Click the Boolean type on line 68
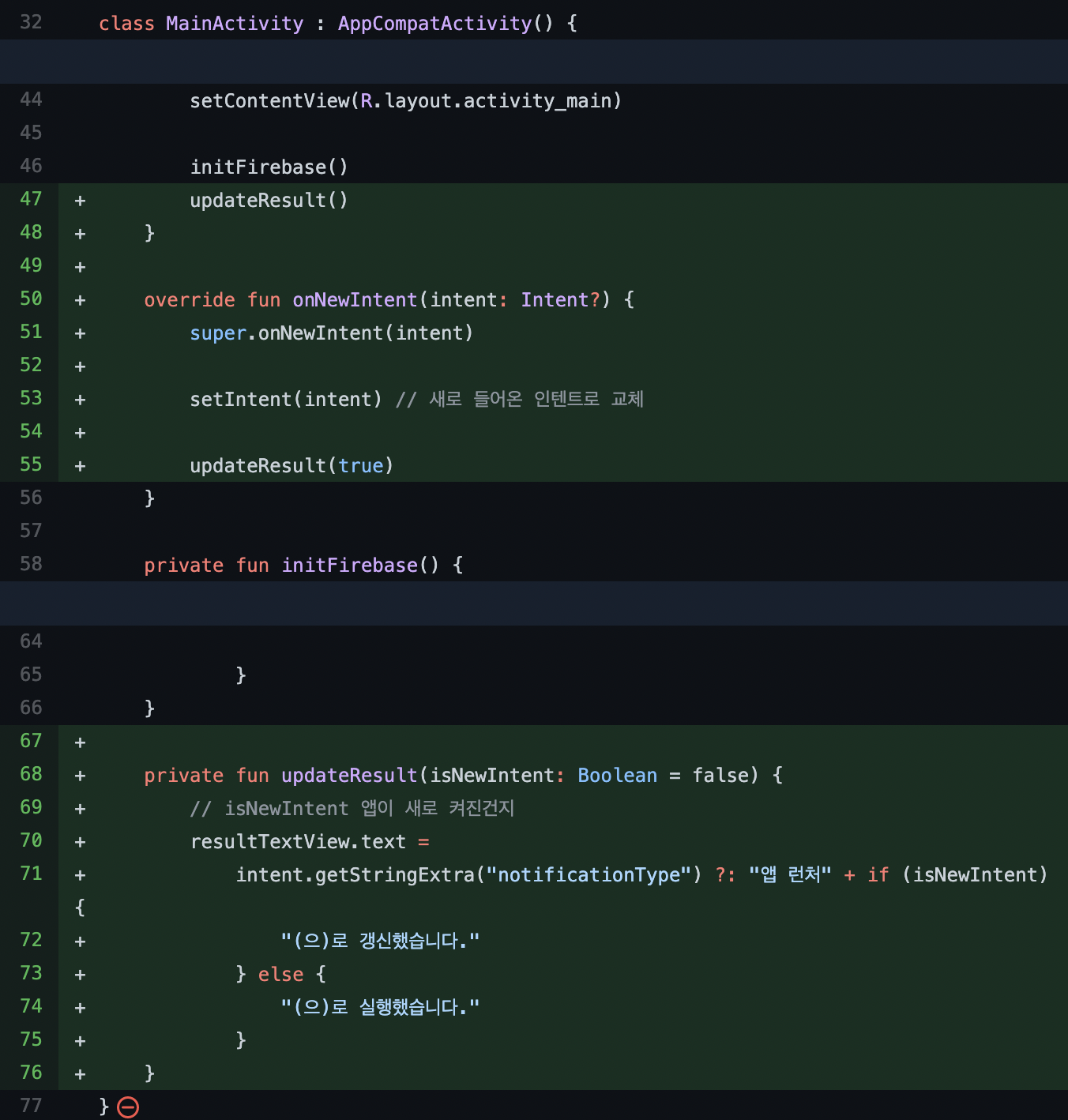This screenshot has height=1120, width=1068. [x=618, y=776]
